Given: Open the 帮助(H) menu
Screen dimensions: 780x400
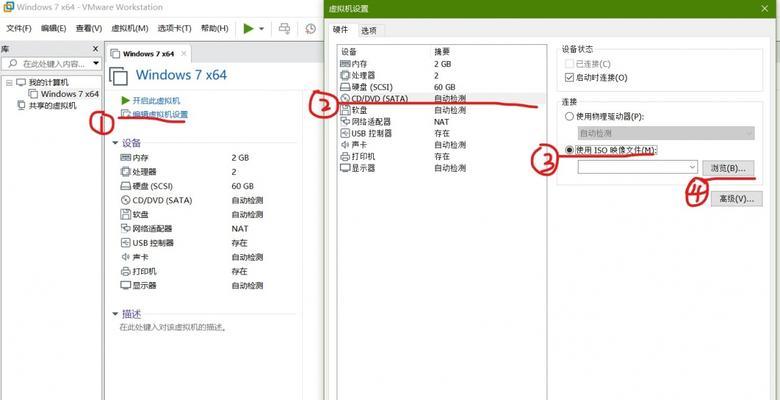Looking at the screenshot, I should click(x=214, y=28).
